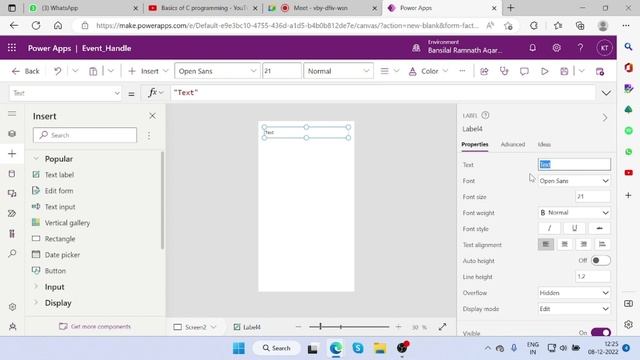Screen dimensions: 640x360
Task: Open the Comments icon
Action: pyautogui.click(x=524, y=71)
